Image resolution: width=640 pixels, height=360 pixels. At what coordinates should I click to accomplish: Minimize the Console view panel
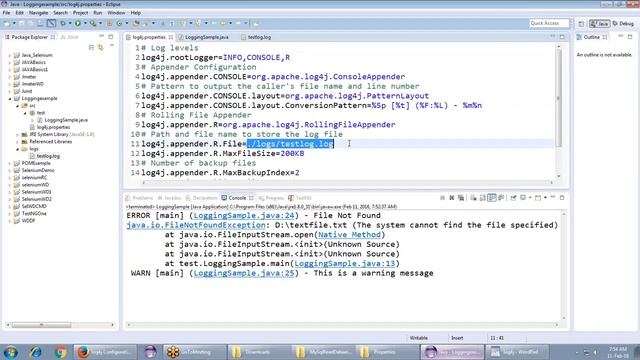click(553, 198)
